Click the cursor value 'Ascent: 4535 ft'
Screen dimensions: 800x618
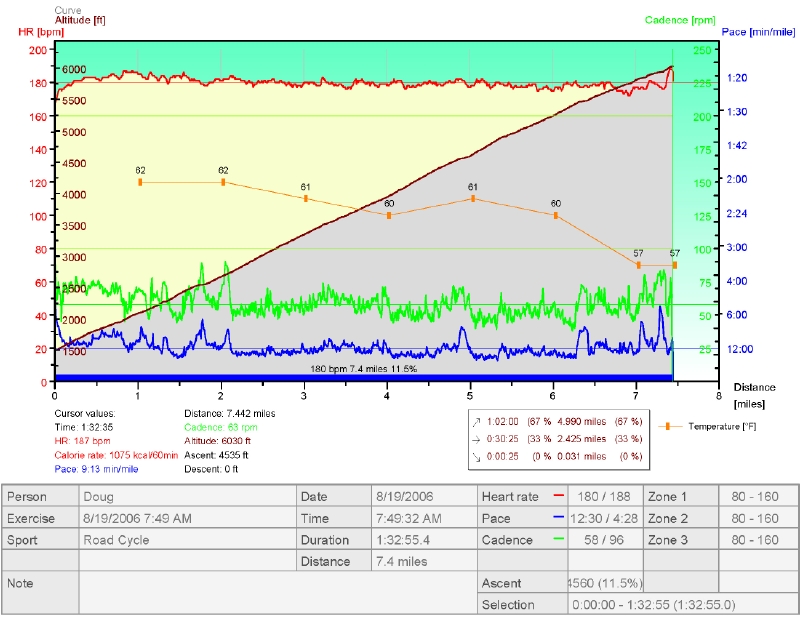[216, 455]
